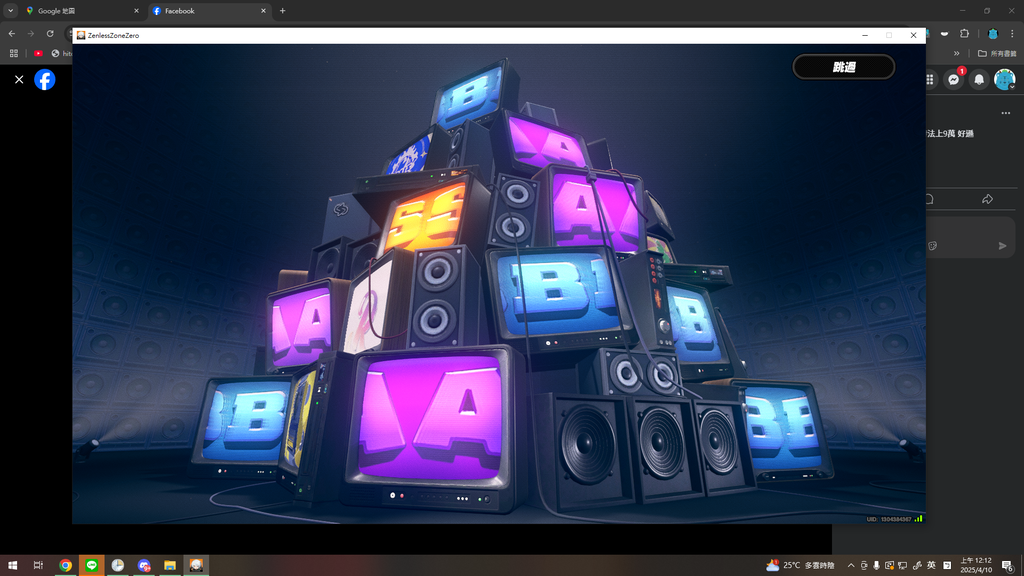The height and width of the screenshot is (576, 1024).
Task: Open the post options three-dot menu
Action: (1006, 114)
